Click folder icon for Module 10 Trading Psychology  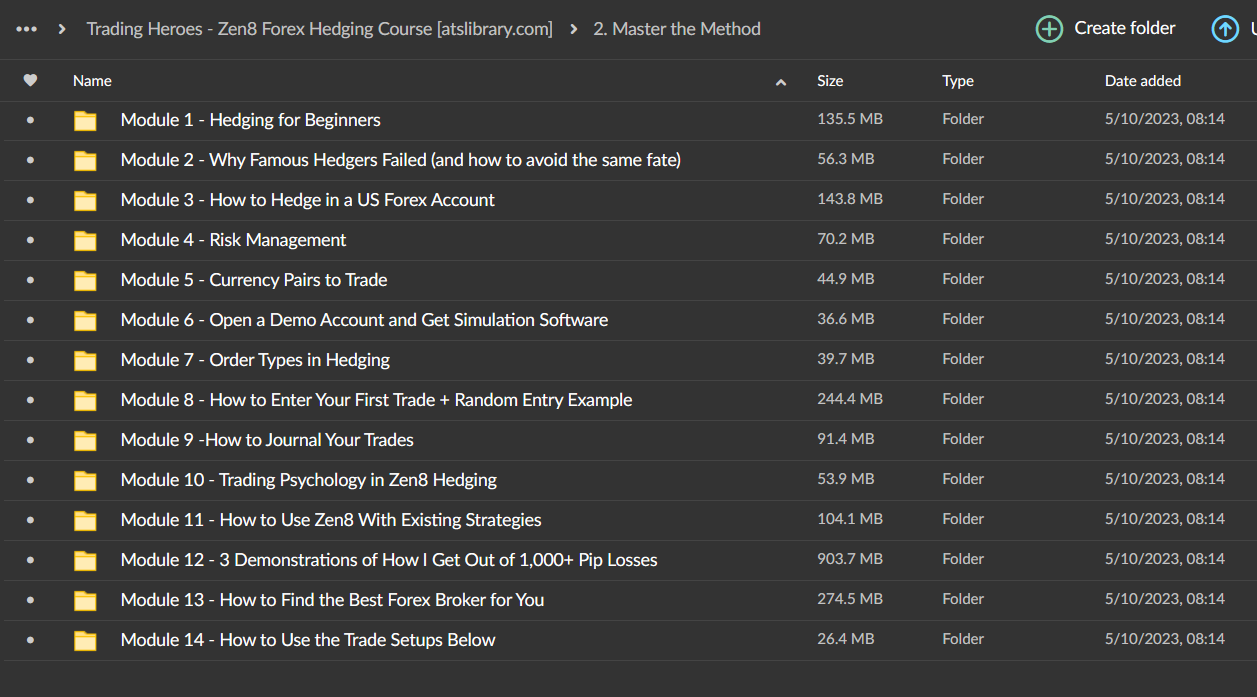[x=86, y=481]
